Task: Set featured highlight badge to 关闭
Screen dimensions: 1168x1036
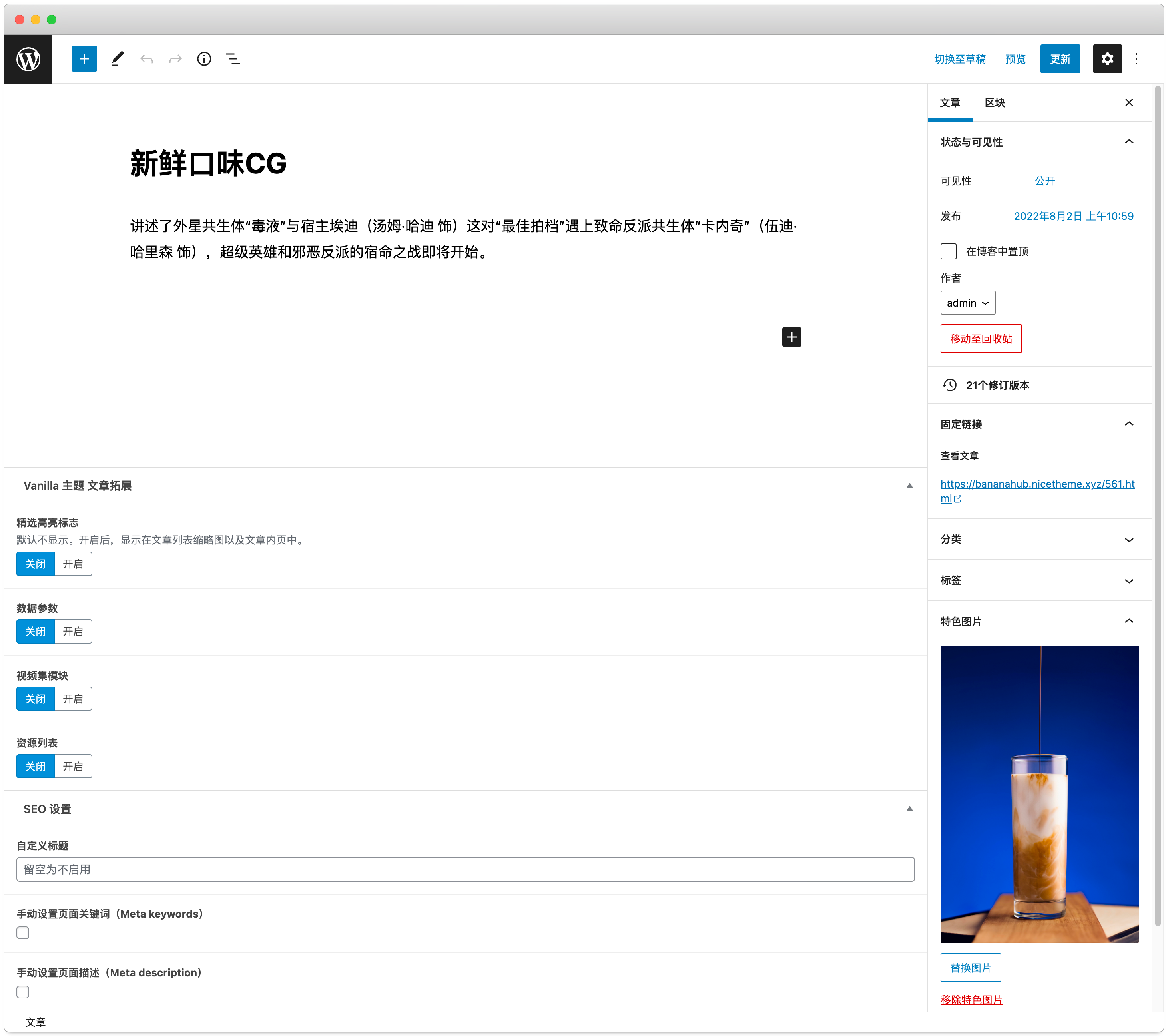Action: click(36, 564)
